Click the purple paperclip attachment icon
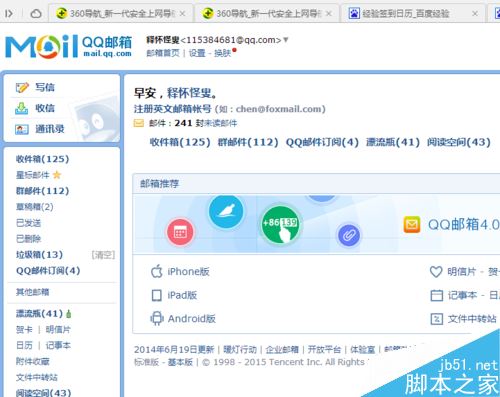Viewport: 500px width, 397px height. pyautogui.click(x=349, y=235)
